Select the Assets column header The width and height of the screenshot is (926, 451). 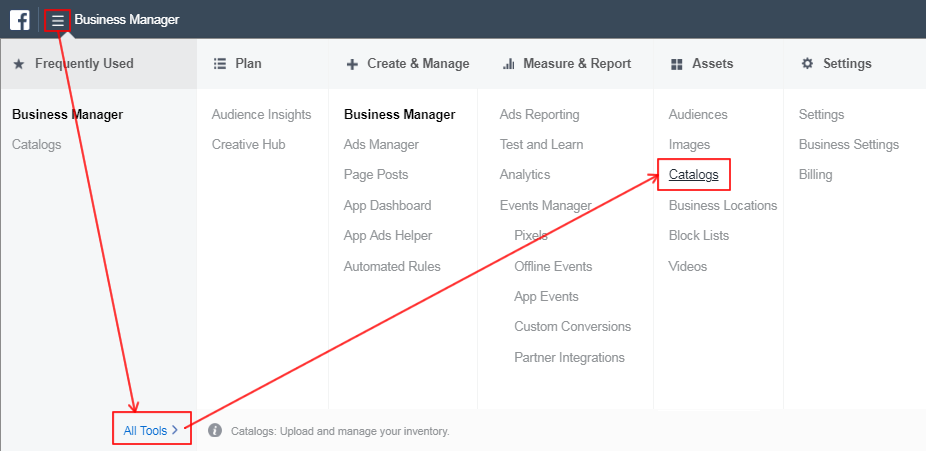(713, 63)
